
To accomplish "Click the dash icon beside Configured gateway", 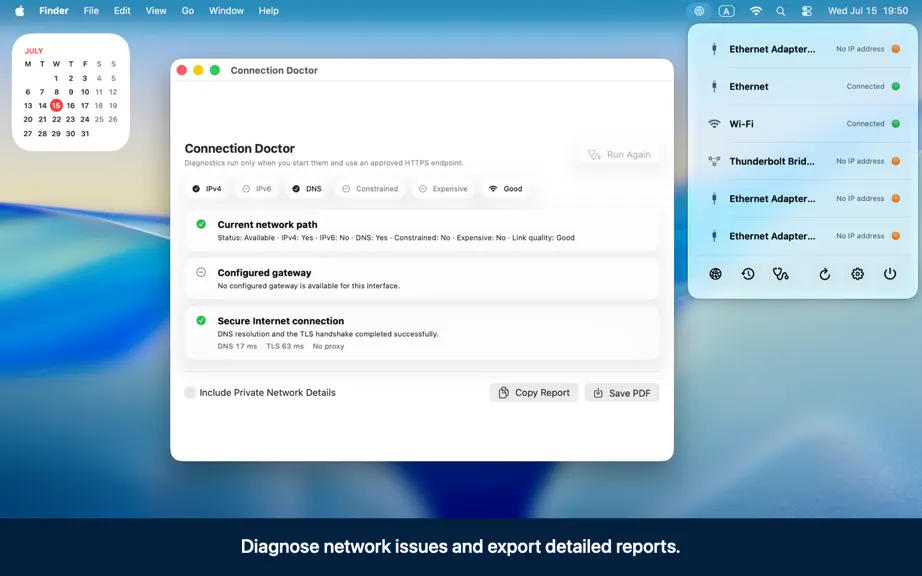I will (201, 272).
